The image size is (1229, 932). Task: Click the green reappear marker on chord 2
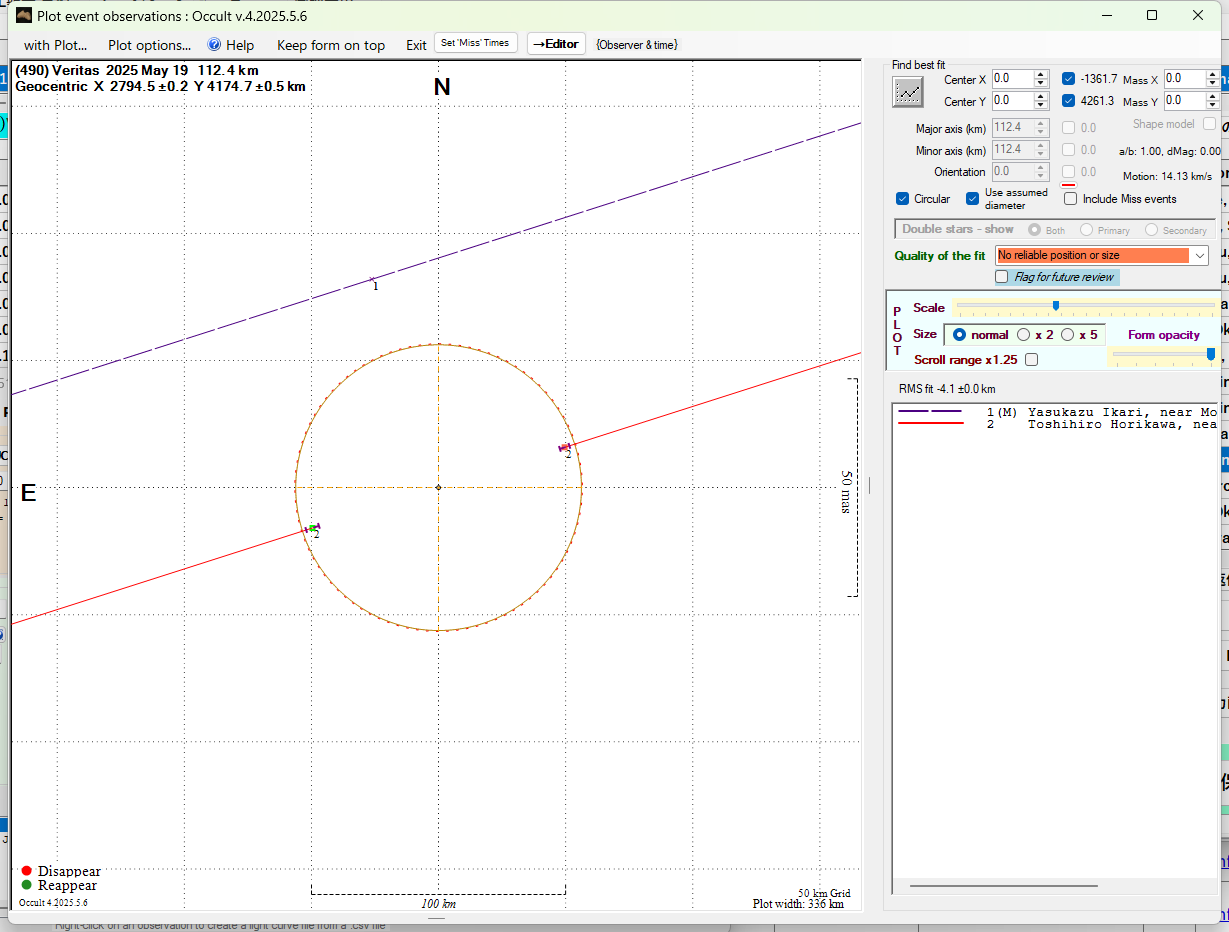tap(312, 528)
